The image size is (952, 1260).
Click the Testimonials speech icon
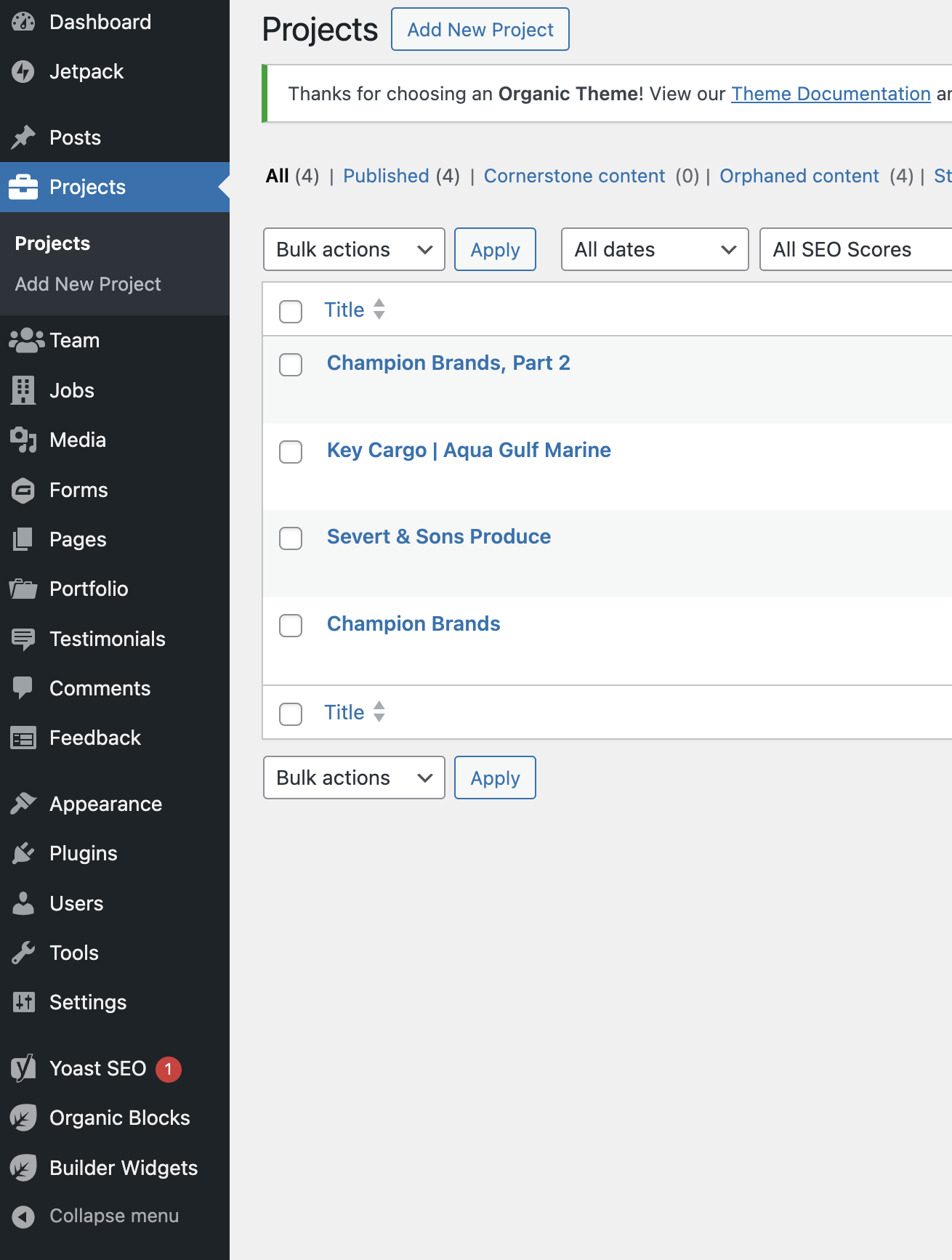pyautogui.click(x=23, y=639)
